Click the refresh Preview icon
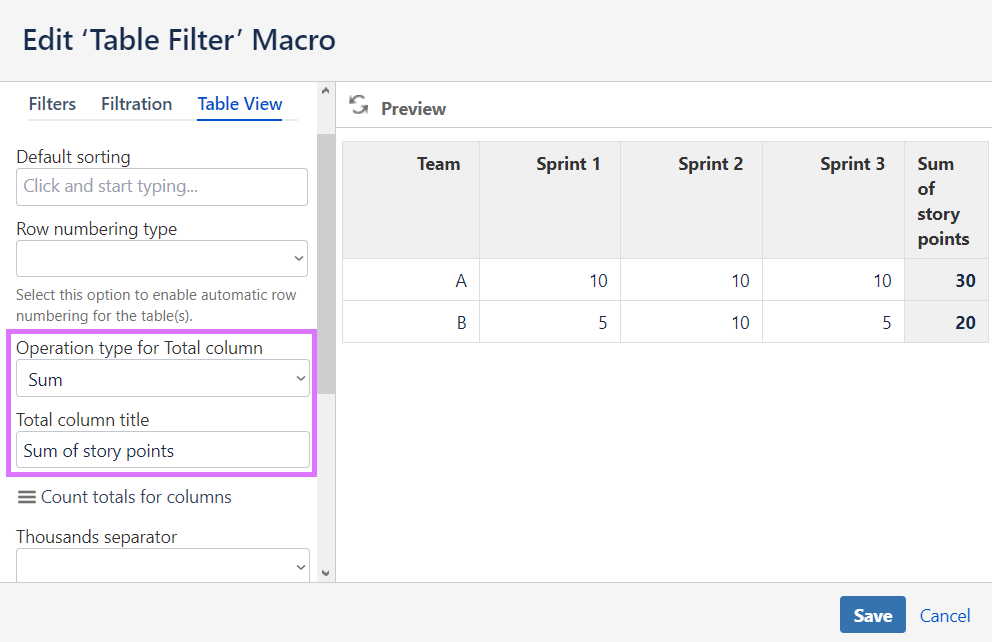Viewport: 992px width, 642px height. coord(359,106)
